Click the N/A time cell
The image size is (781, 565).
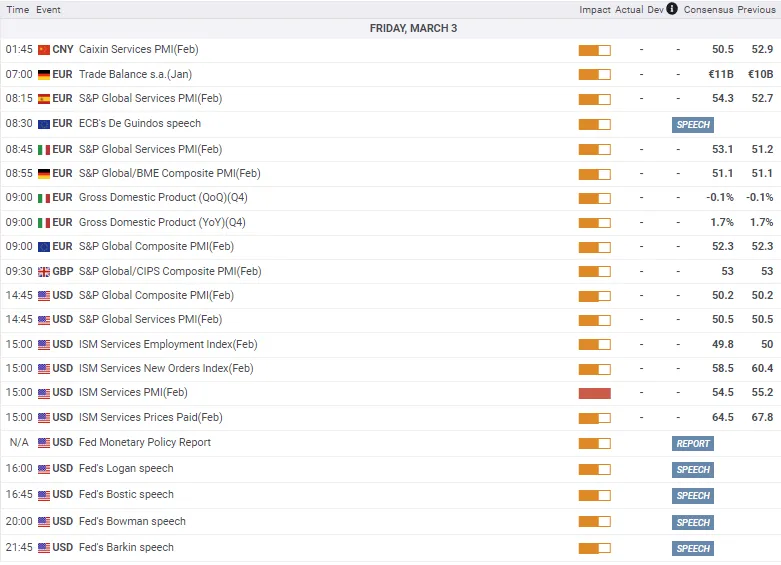[19, 442]
